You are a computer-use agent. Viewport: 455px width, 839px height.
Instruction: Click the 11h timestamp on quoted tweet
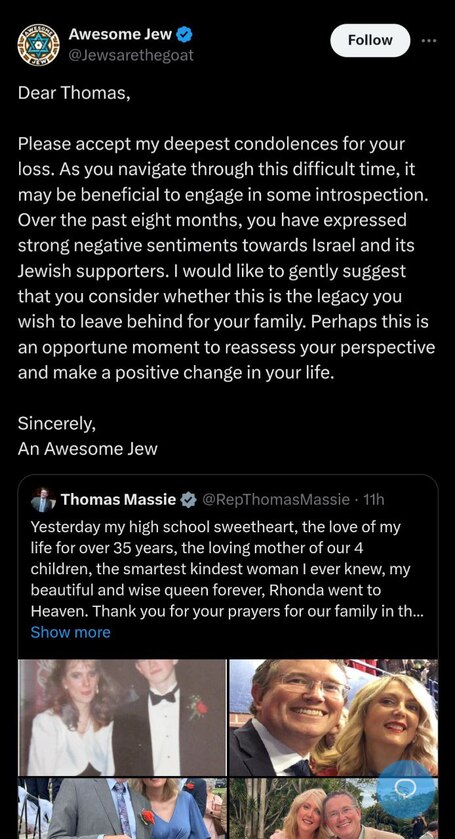click(374, 500)
